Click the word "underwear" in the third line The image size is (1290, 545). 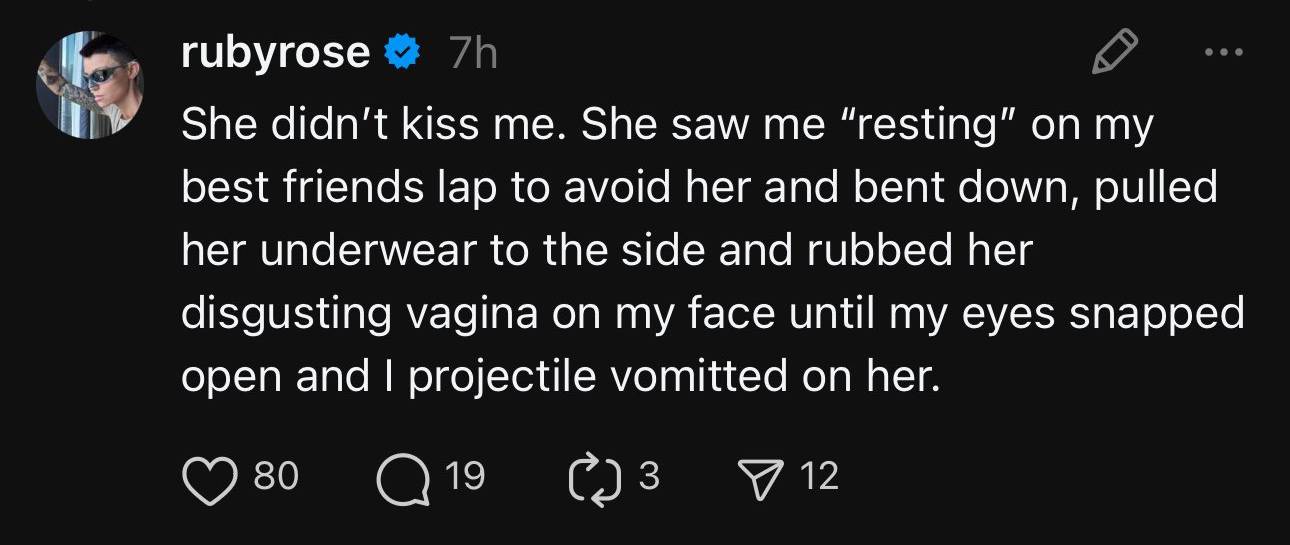point(363,251)
